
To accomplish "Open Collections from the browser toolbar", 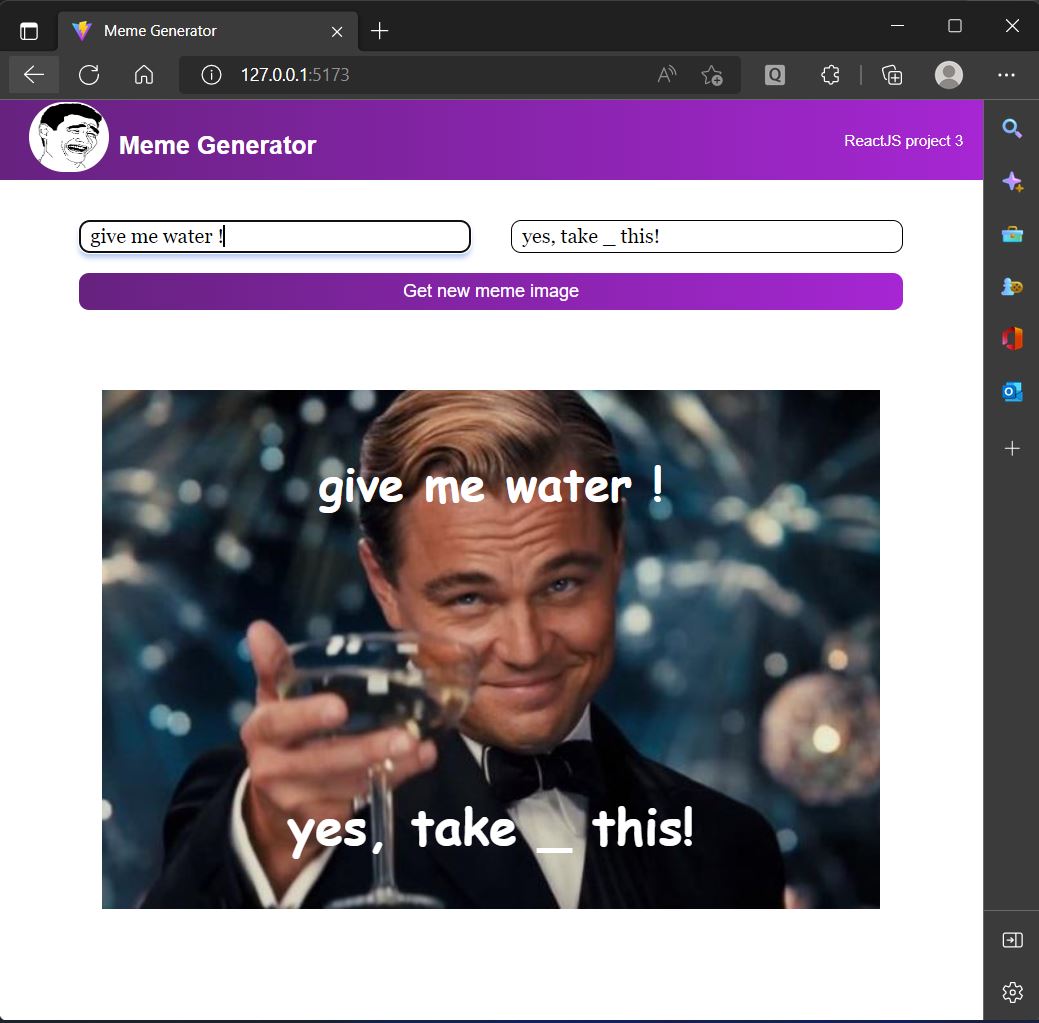I will tap(891, 74).
